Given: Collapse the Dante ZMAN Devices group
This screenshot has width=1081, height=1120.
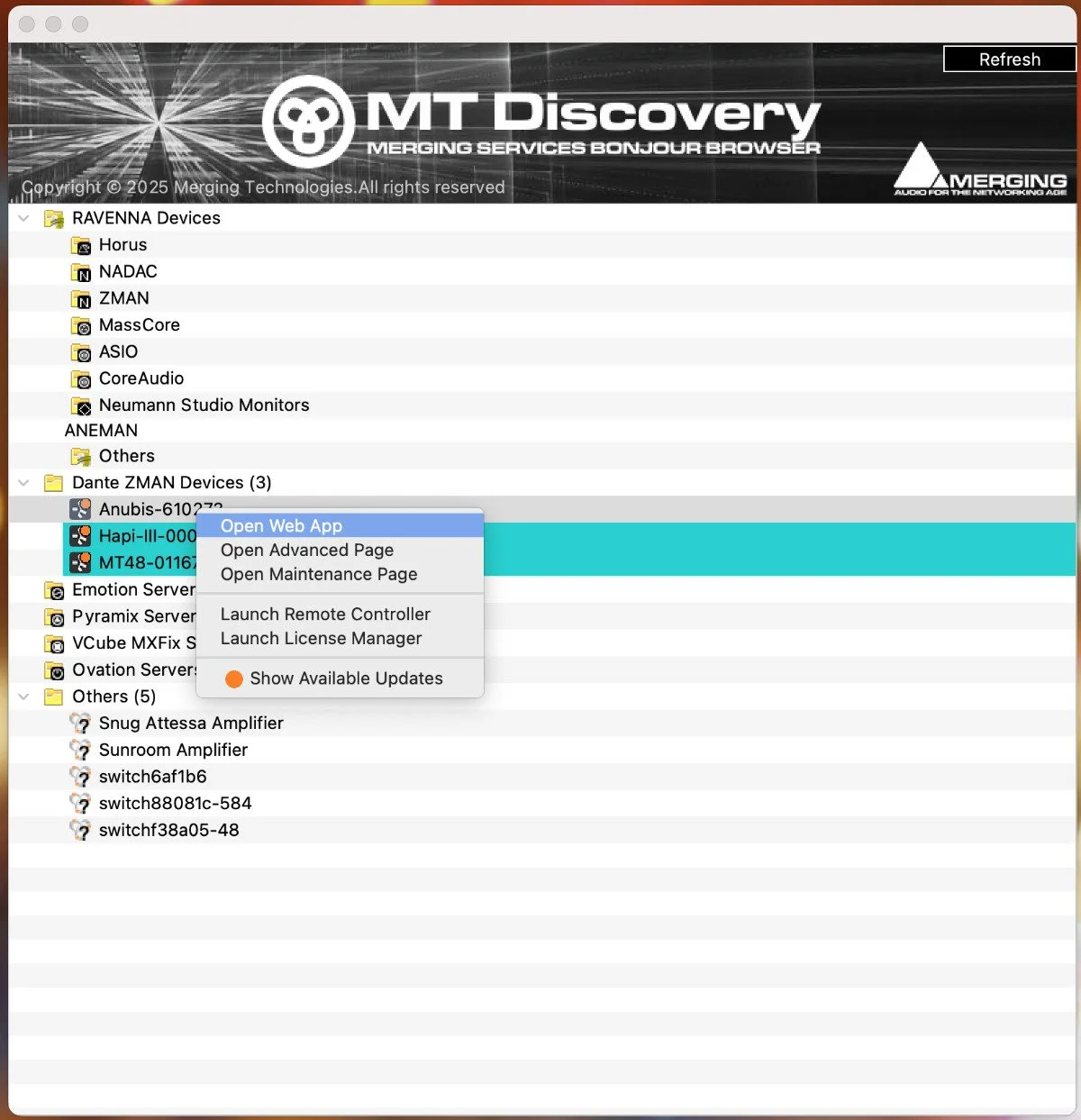Looking at the screenshot, I should click(24, 483).
